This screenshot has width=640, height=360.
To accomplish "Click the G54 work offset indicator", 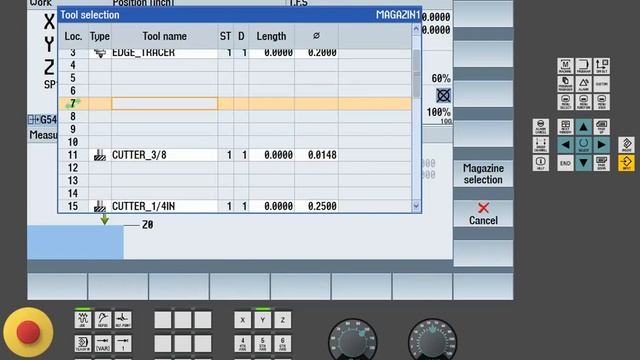I will click(x=42, y=120).
